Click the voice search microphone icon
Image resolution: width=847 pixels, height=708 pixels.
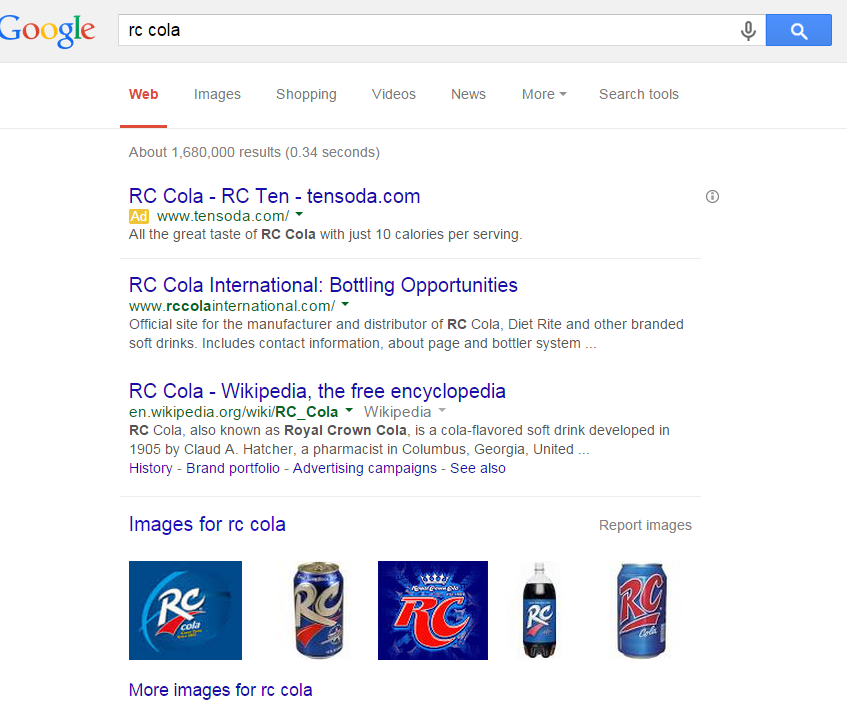[x=748, y=31]
